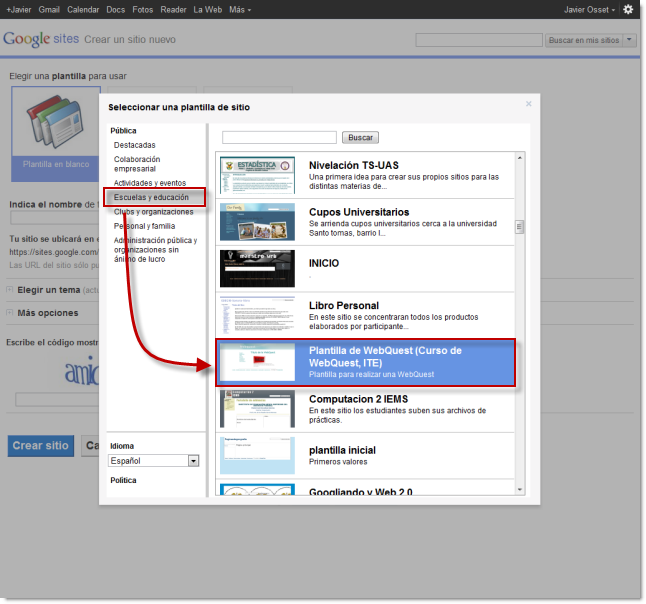646x604 pixels.
Task: Click the Buscar button in dialog
Action: click(x=360, y=138)
